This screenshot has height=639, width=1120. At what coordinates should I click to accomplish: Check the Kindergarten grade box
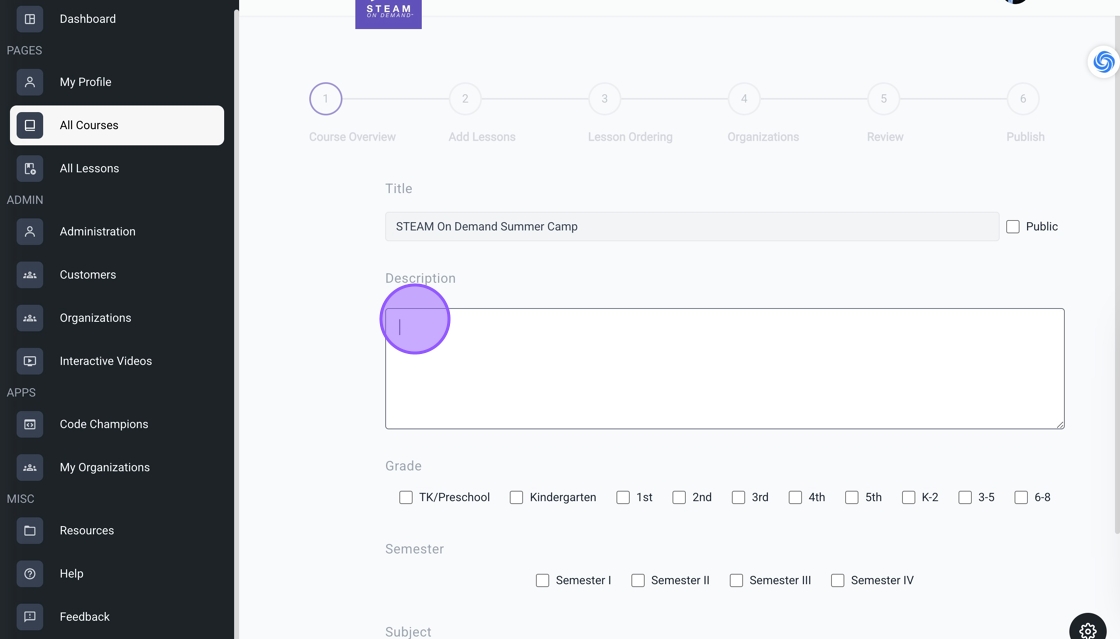516,497
